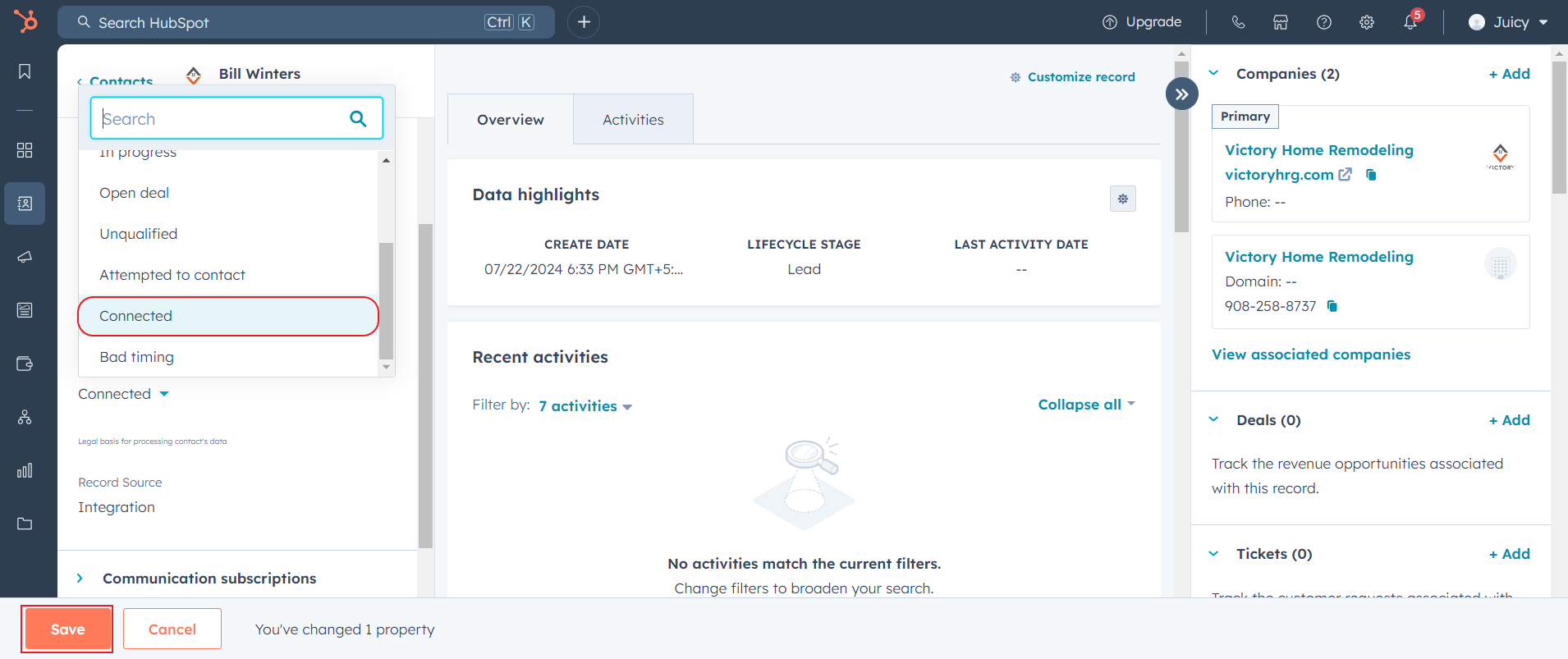The width and height of the screenshot is (1568, 659).
Task: Add a ticket with + Add
Action: coord(1510,554)
